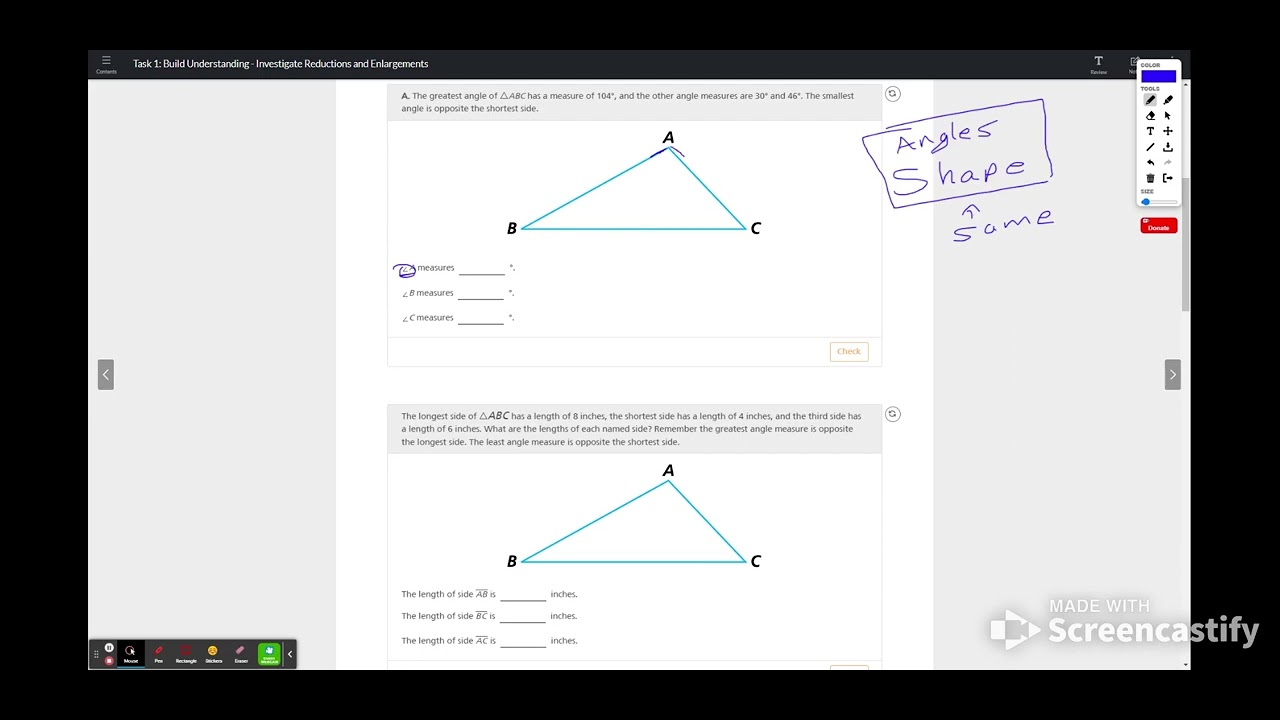The width and height of the screenshot is (1280, 720).
Task: Click the angle A measure field
Action: click(482, 268)
